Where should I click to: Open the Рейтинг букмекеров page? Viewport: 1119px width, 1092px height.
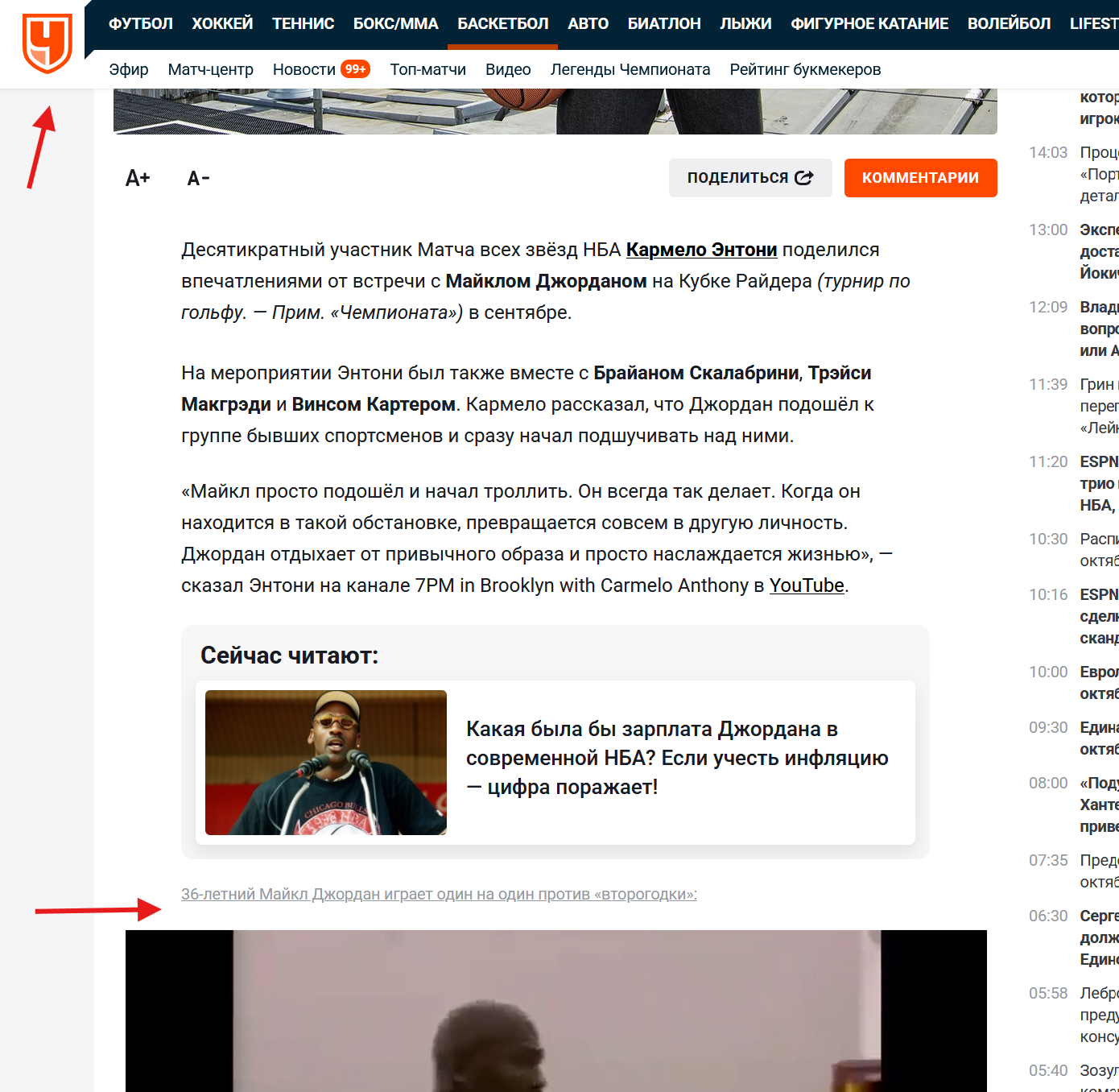(805, 70)
